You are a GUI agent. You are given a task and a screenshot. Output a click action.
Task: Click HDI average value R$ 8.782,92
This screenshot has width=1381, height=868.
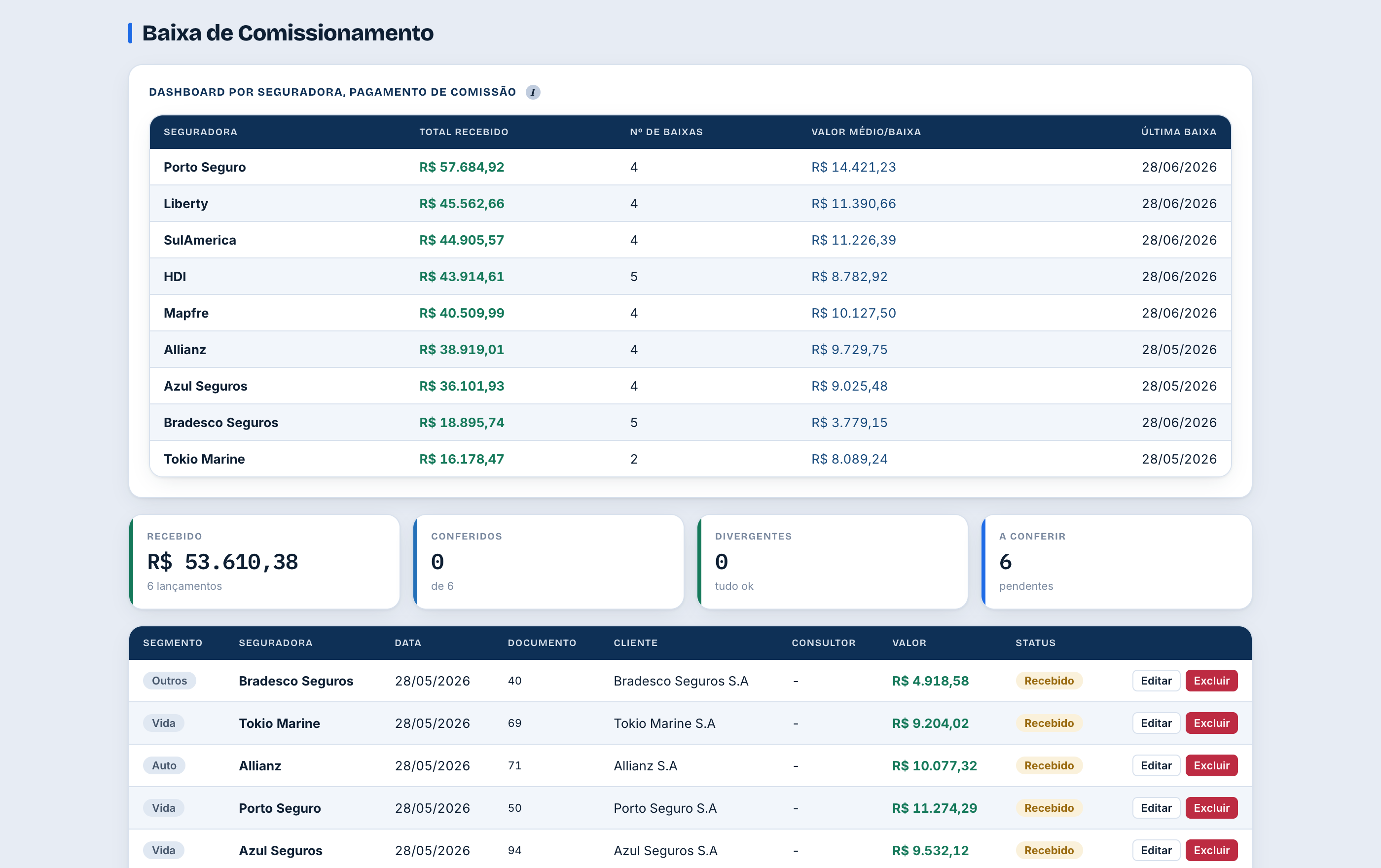point(849,277)
